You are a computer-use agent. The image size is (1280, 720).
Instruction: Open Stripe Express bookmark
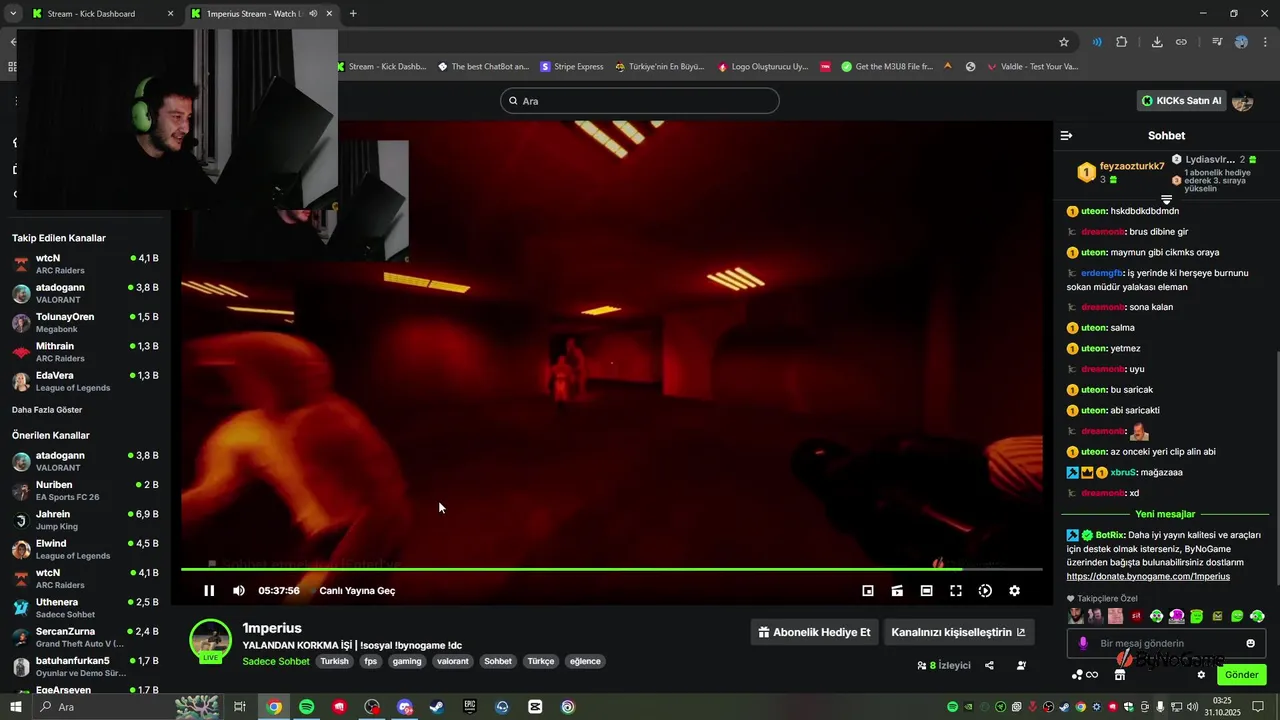click(572, 67)
